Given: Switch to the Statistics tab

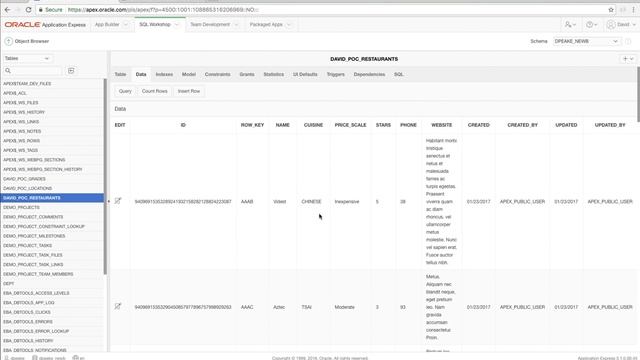Looking at the screenshot, I should point(273,74).
